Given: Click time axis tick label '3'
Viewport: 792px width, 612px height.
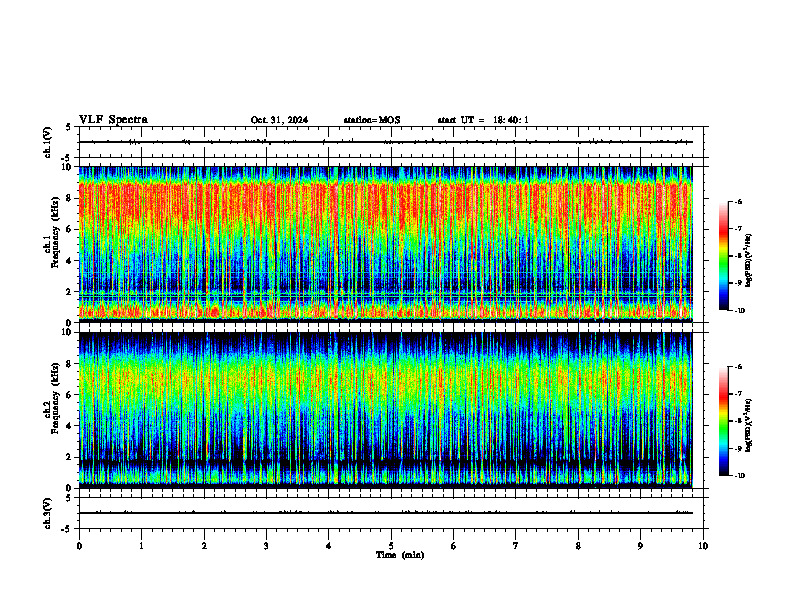Looking at the screenshot, I should click(266, 546).
